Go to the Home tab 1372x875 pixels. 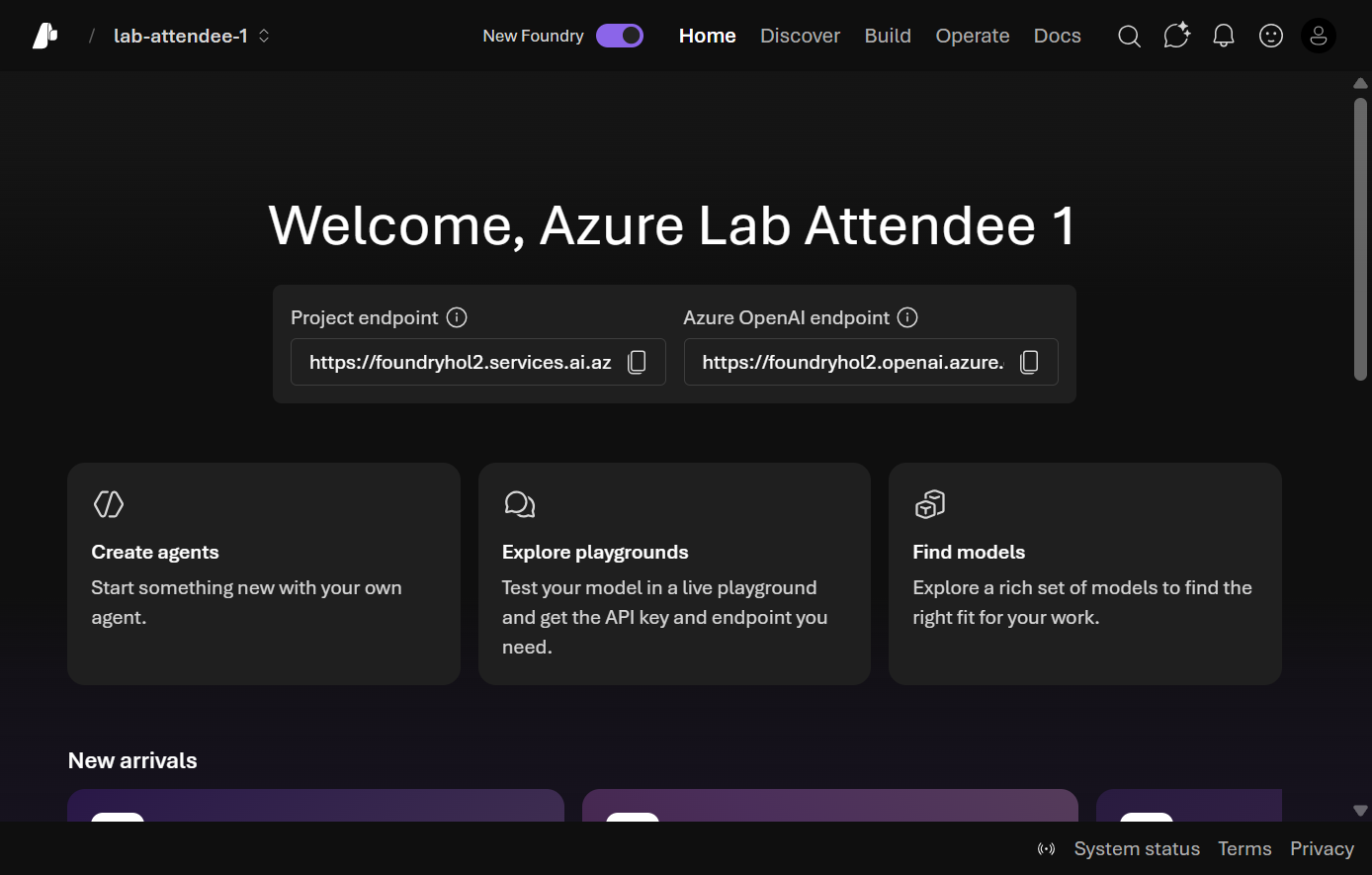tap(708, 36)
